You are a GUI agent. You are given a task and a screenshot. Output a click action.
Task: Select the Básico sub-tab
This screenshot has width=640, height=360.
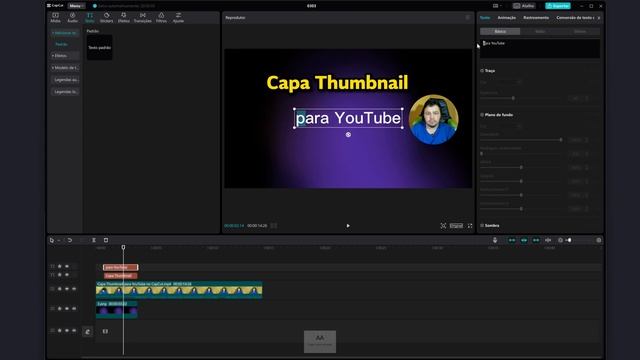500,31
